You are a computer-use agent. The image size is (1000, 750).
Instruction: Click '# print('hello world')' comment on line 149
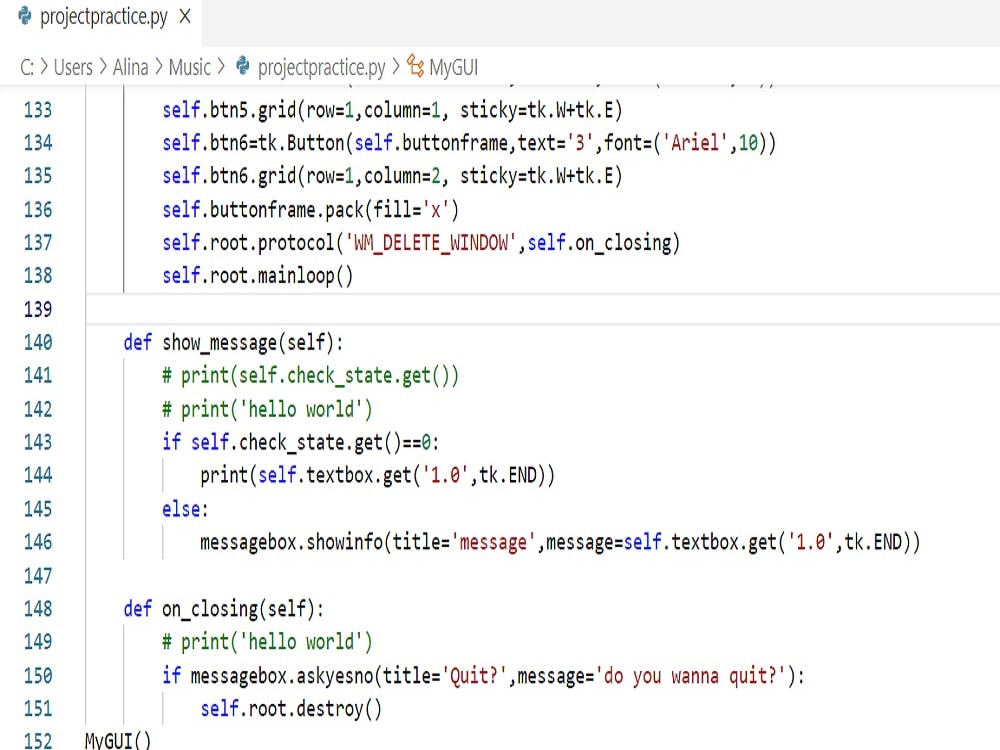click(x=267, y=642)
